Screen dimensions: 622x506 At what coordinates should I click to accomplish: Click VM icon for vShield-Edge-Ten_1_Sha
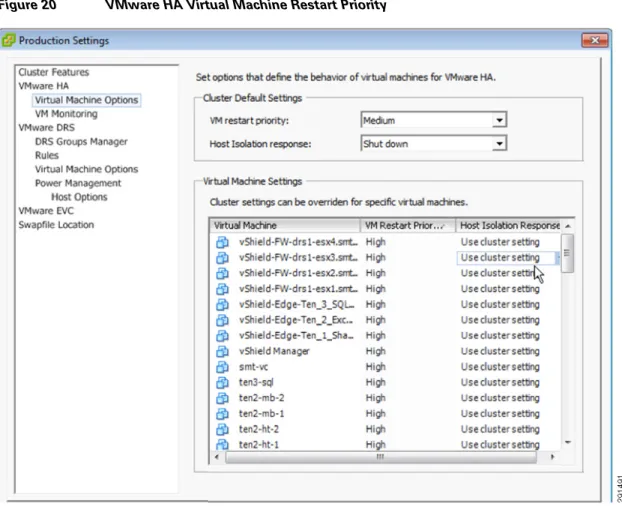click(223, 336)
